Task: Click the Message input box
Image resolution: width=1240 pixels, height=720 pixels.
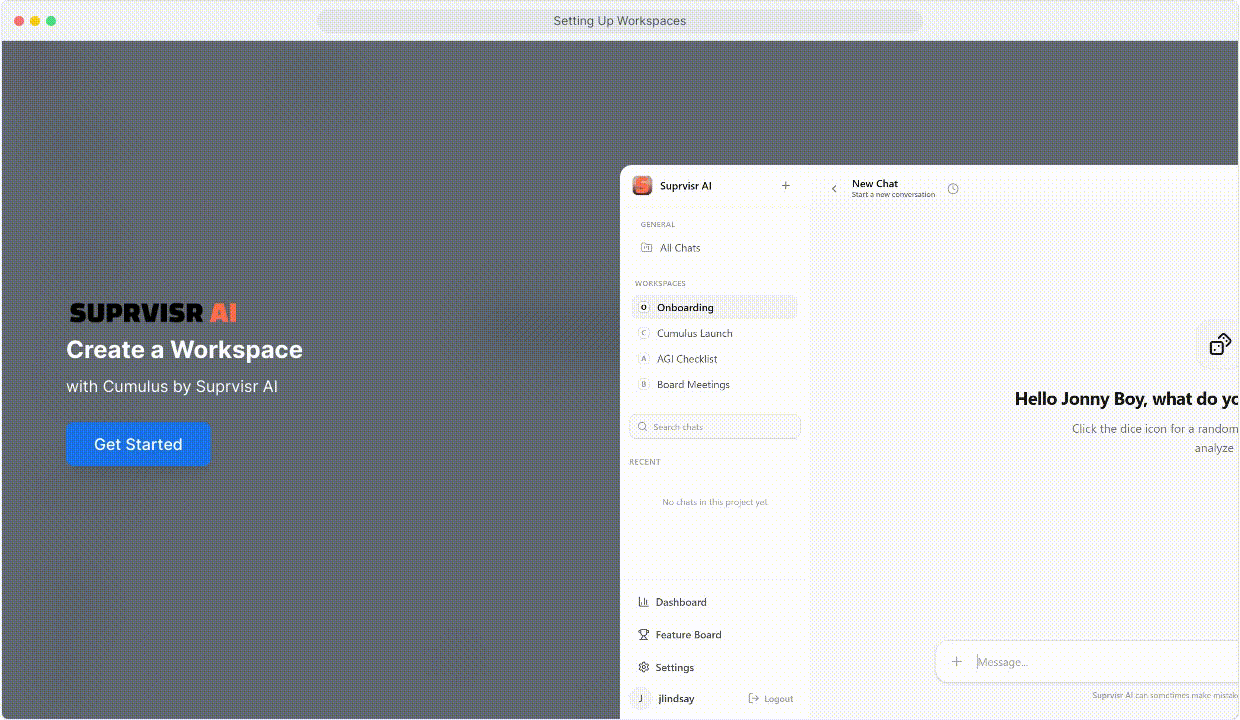Action: click(x=1100, y=662)
